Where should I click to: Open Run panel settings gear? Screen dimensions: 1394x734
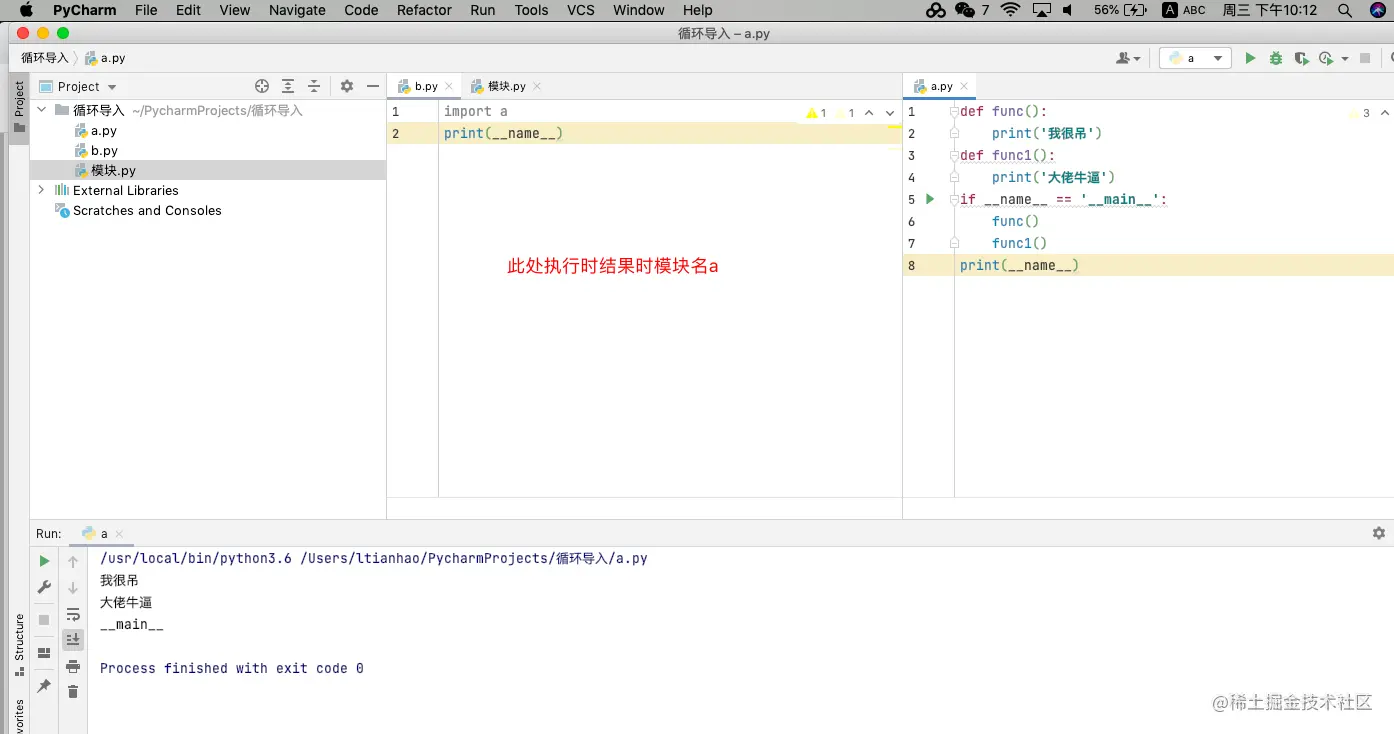[1379, 533]
